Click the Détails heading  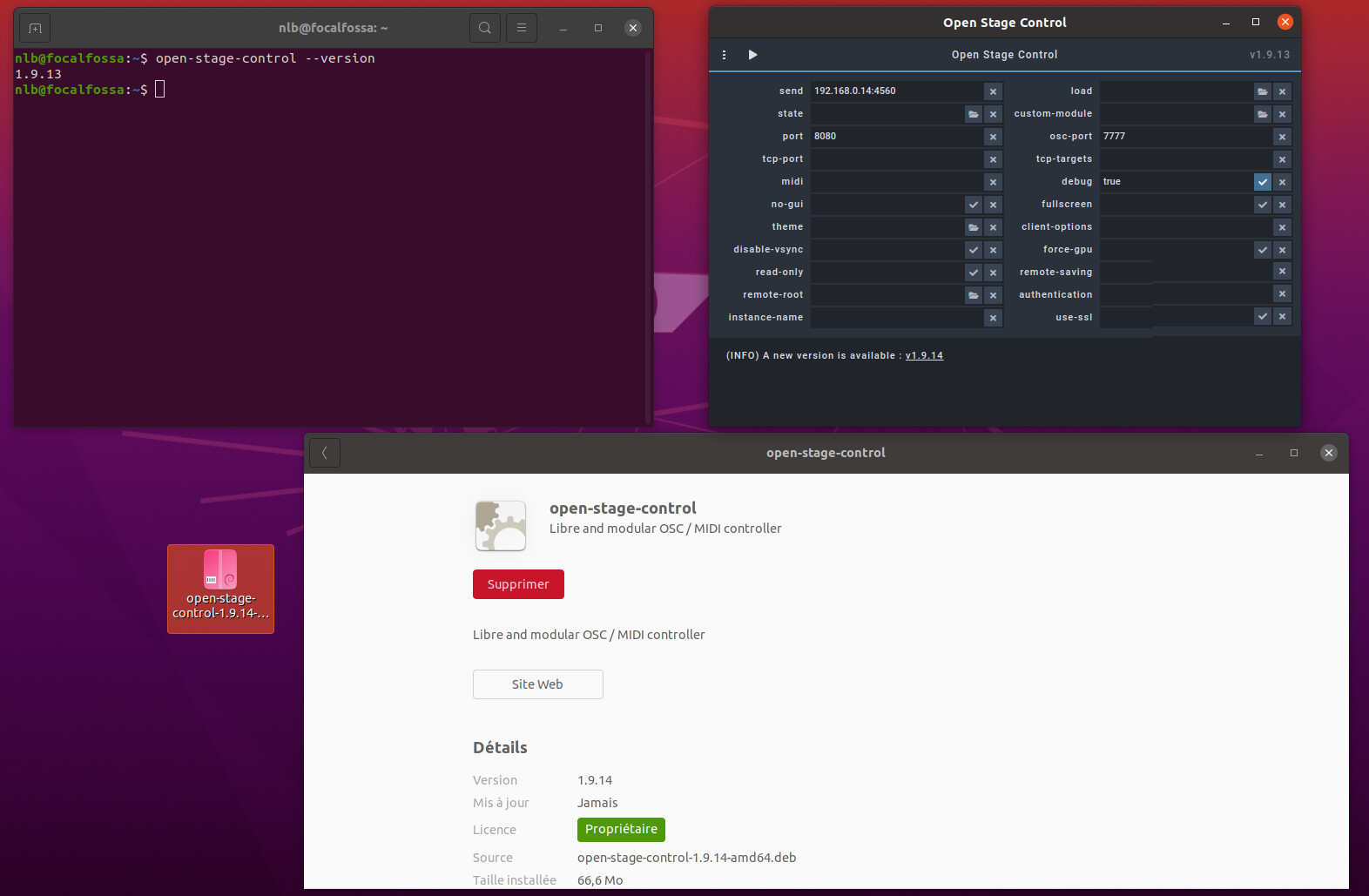point(500,748)
